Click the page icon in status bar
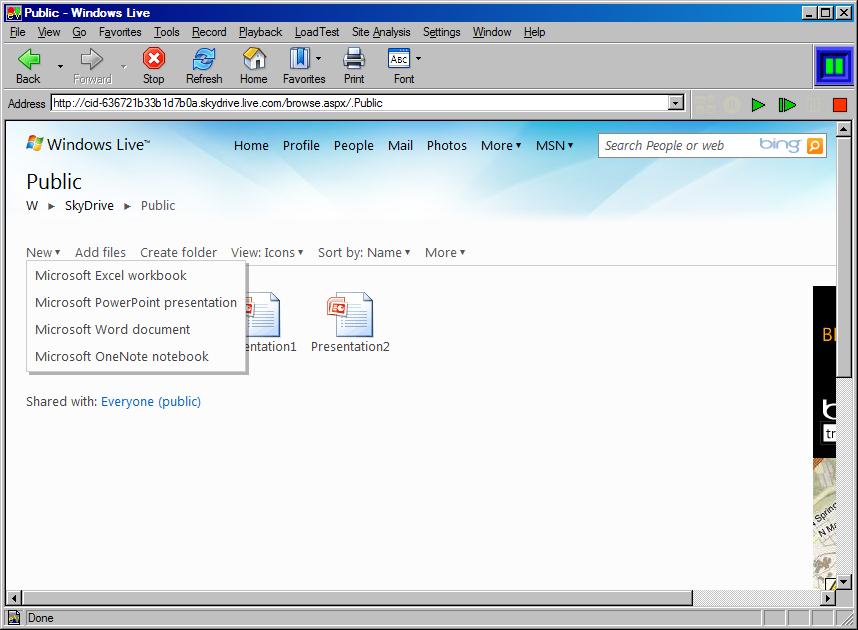858x630 pixels. tap(14, 617)
